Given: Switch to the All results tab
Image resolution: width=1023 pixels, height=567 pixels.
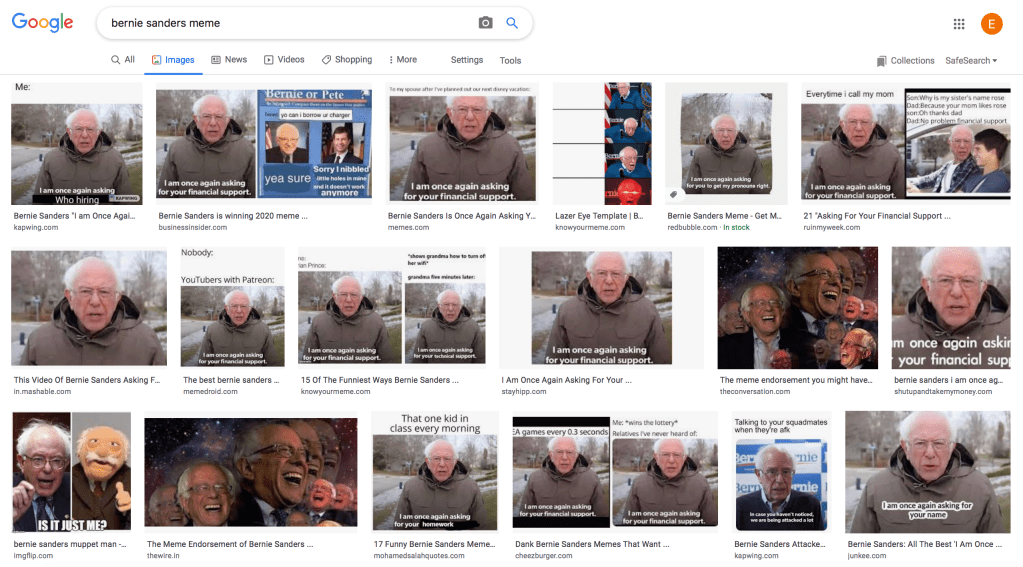Looking at the screenshot, I should point(123,60).
